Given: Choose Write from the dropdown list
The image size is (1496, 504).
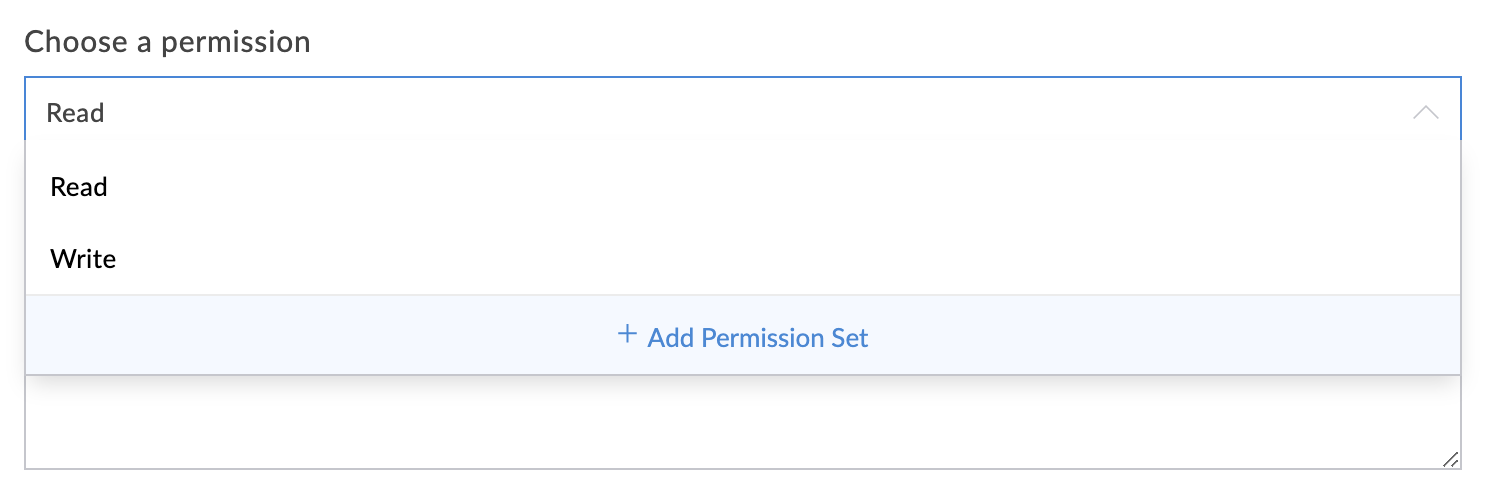Looking at the screenshot, I should [83, 260].
